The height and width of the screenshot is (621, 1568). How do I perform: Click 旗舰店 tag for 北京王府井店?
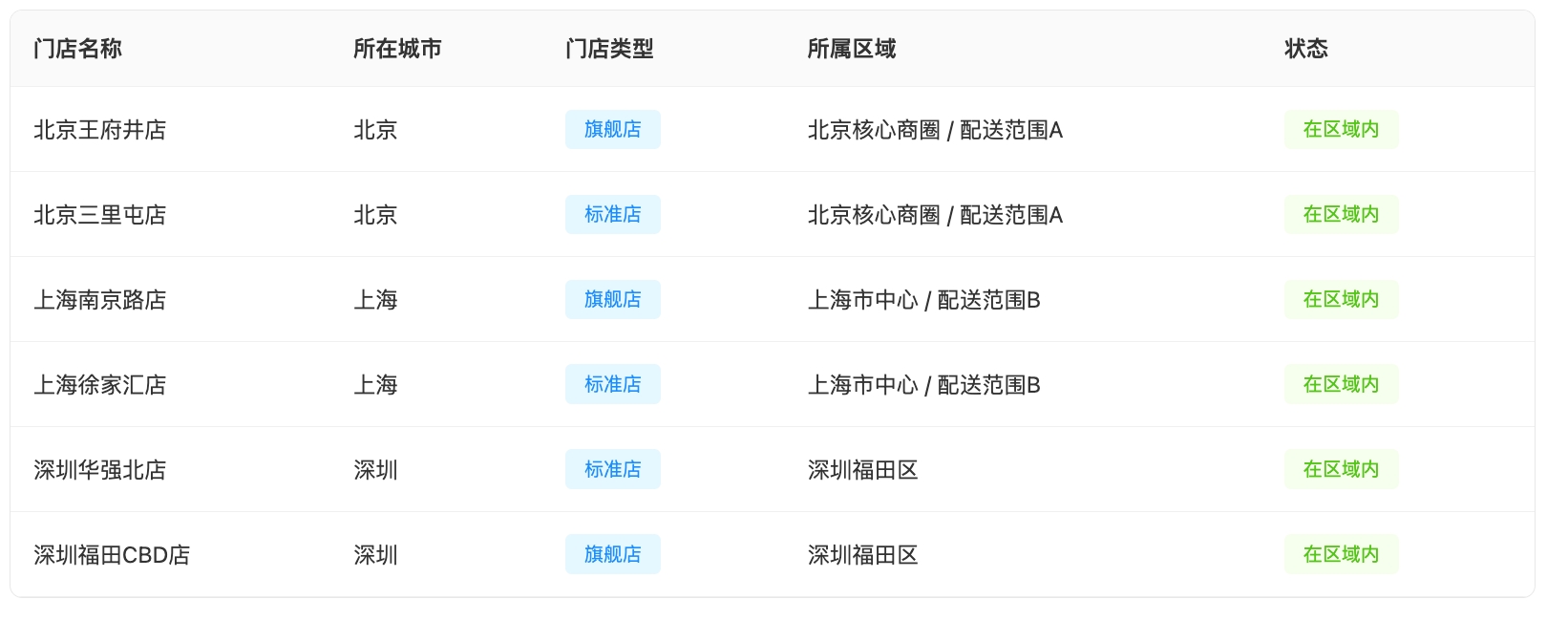(612, 130)
